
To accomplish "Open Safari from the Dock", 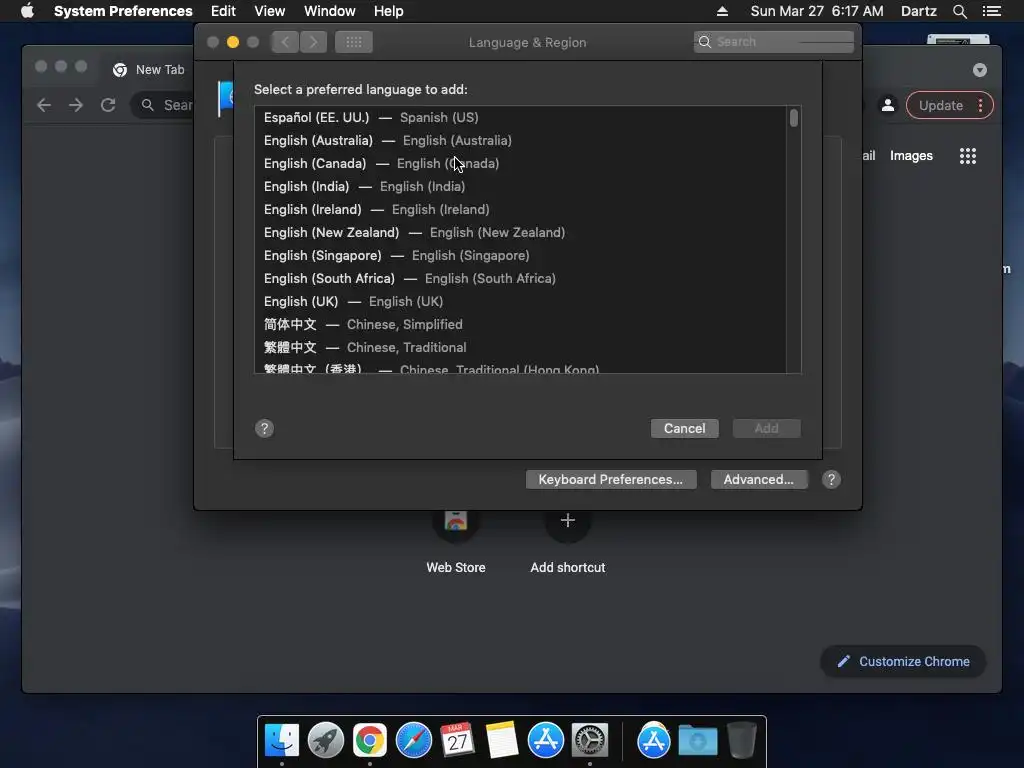I will tap(413, 741).
